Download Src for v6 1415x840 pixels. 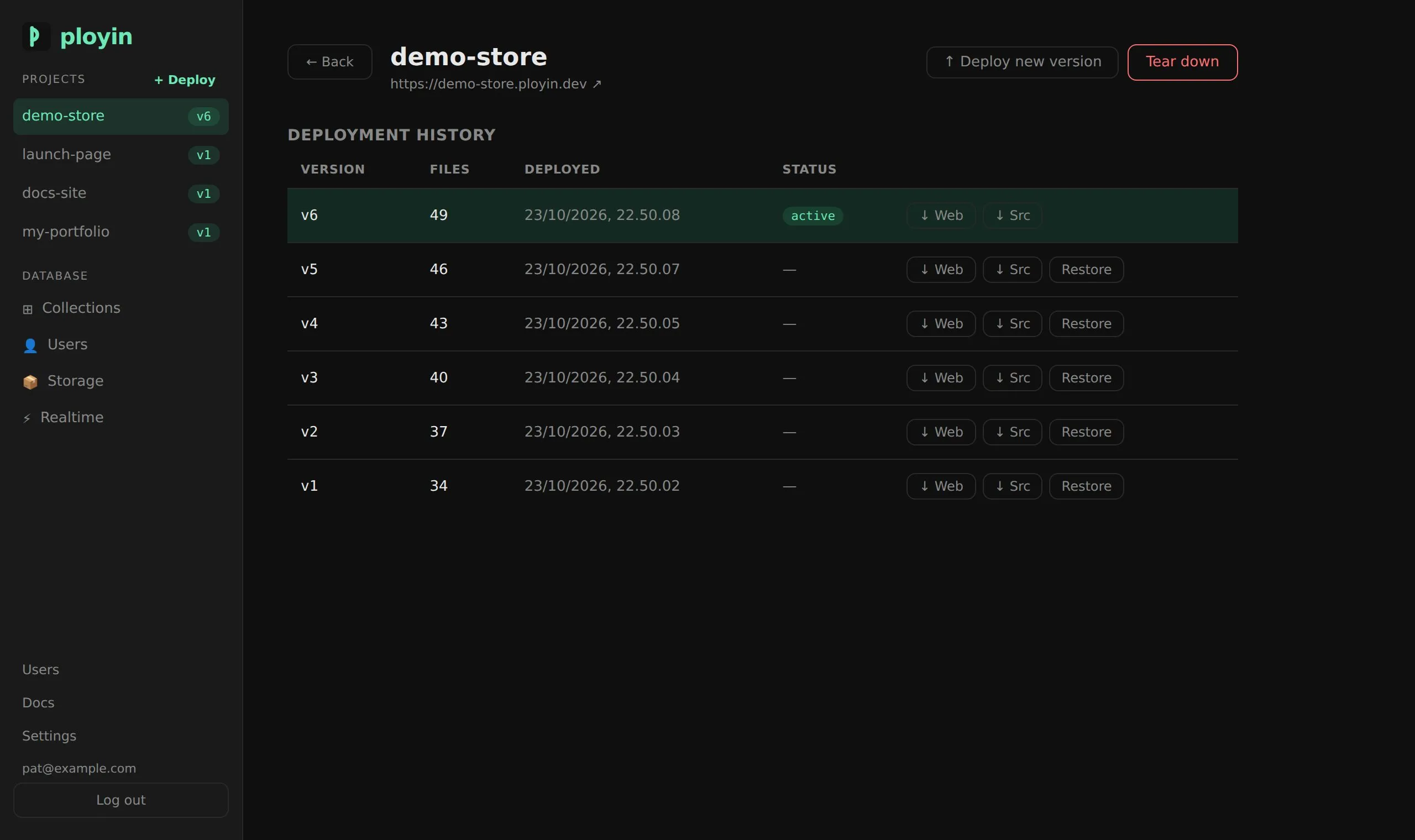tap(1012, 215)
